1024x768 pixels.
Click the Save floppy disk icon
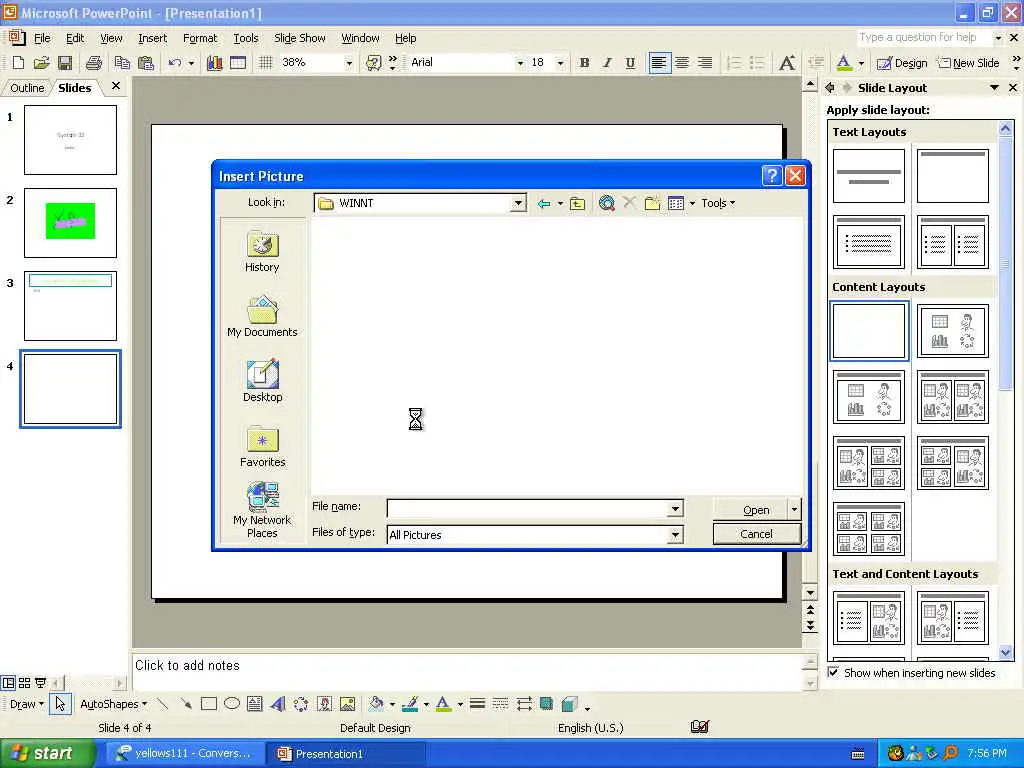pos(65,63)
